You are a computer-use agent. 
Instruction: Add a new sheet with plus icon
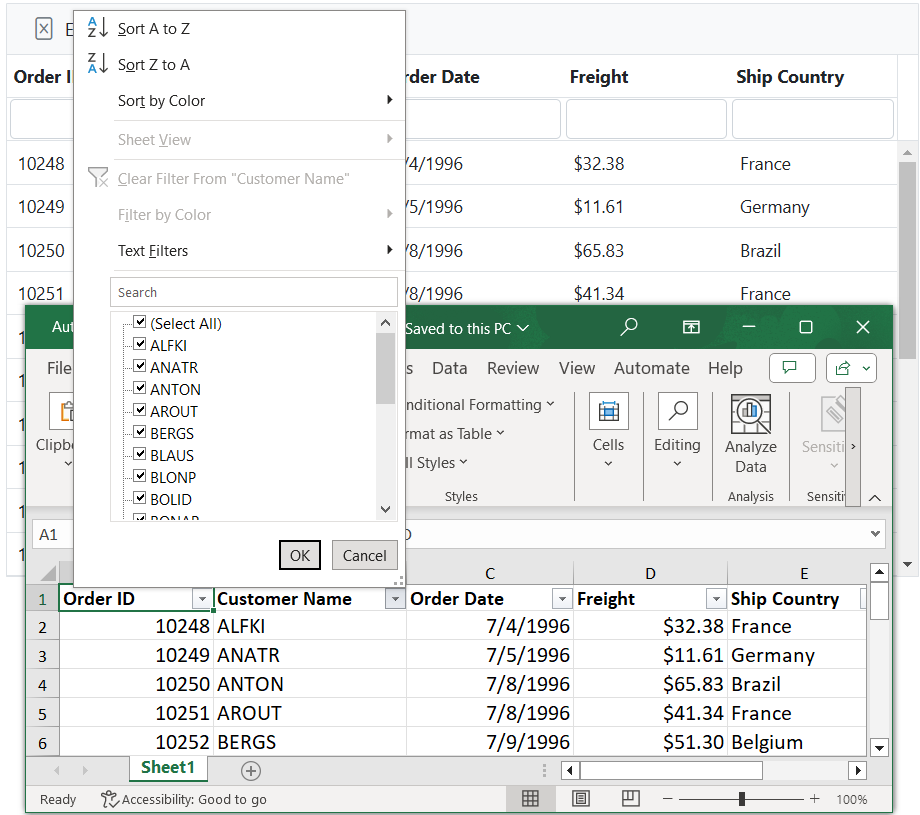click(251, 770)
